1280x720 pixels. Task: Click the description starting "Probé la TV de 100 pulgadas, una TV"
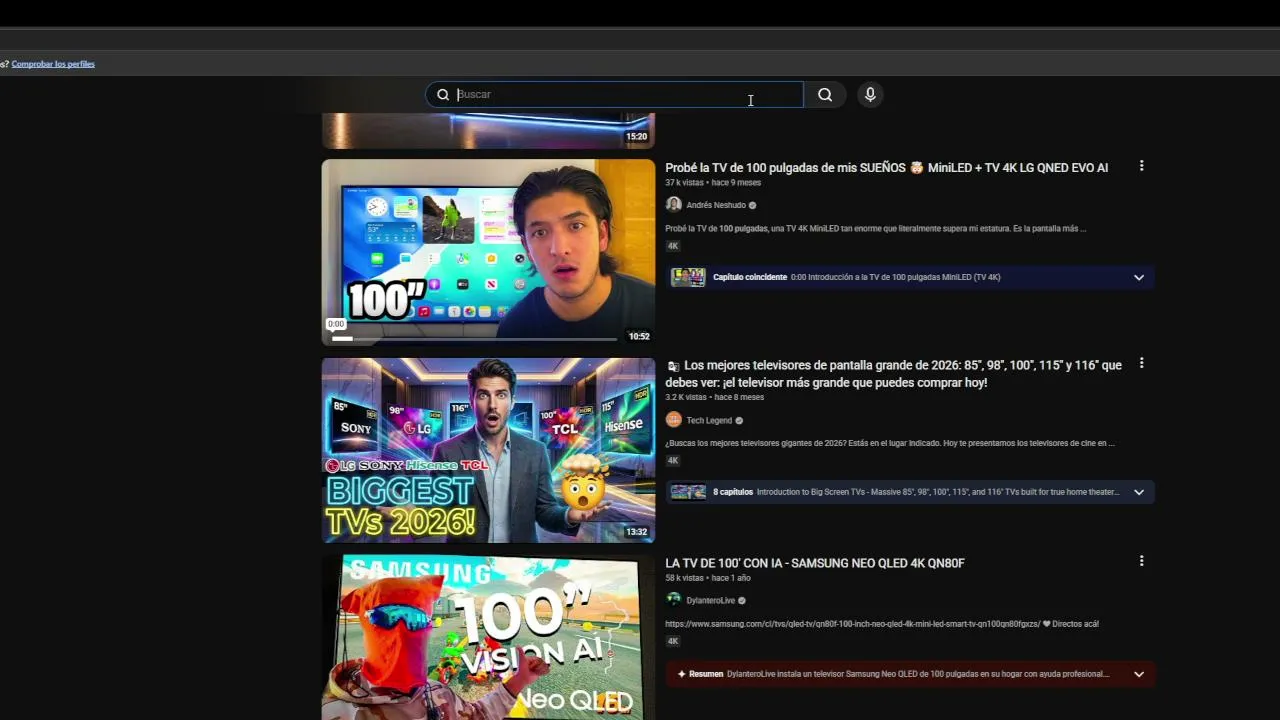click(x=875, y=228)
